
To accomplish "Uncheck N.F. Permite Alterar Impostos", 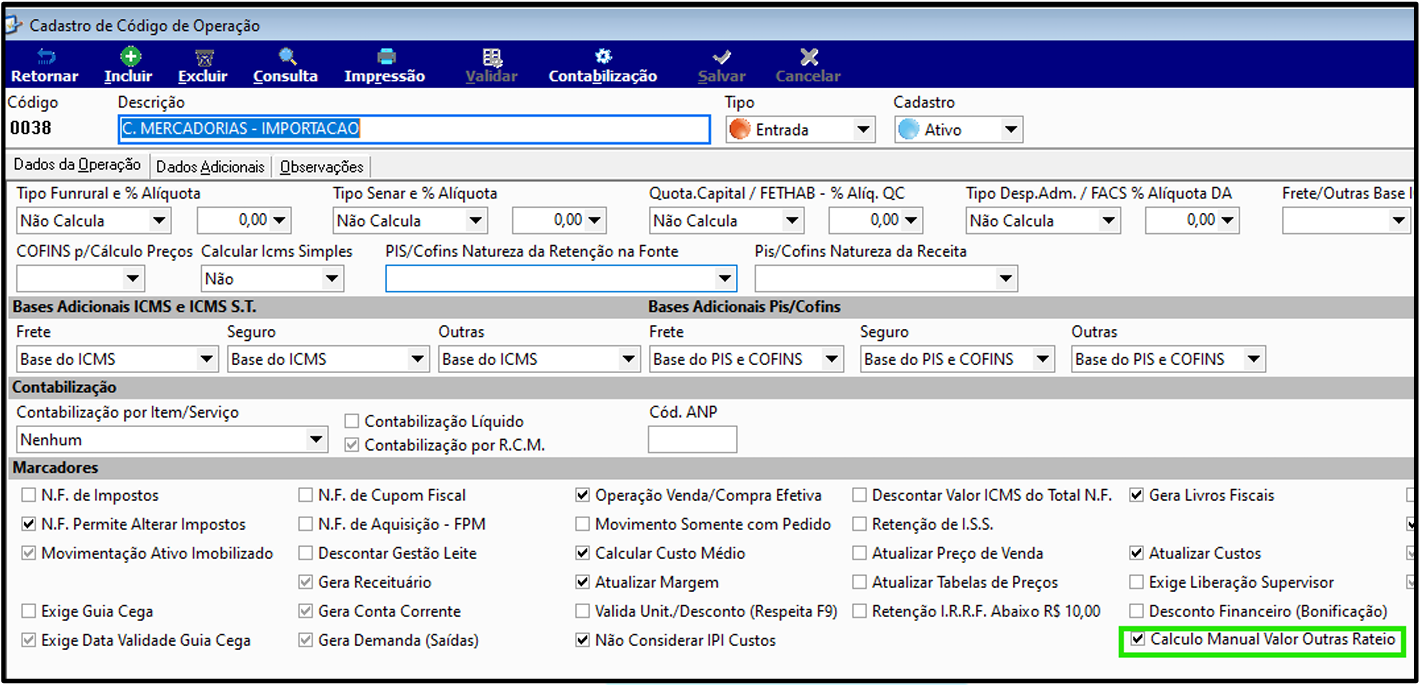I will coord(28,524).
